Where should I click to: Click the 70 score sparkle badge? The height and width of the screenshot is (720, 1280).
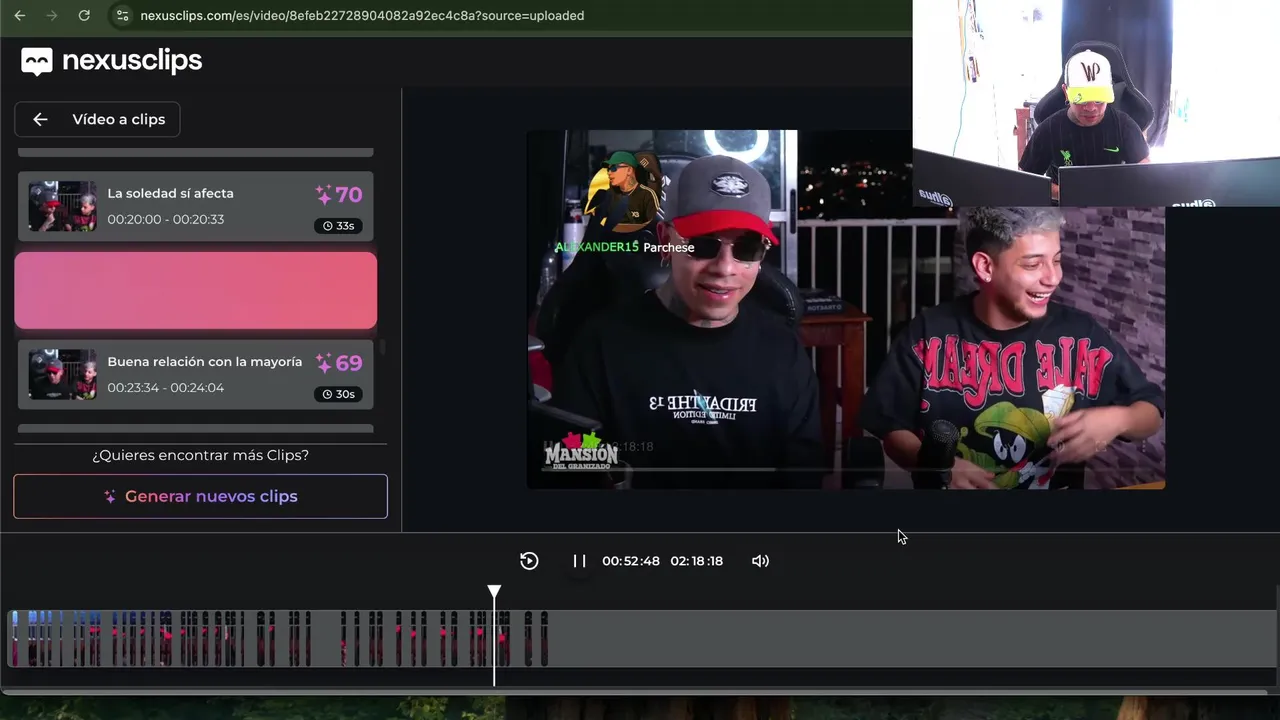(339, 195)
